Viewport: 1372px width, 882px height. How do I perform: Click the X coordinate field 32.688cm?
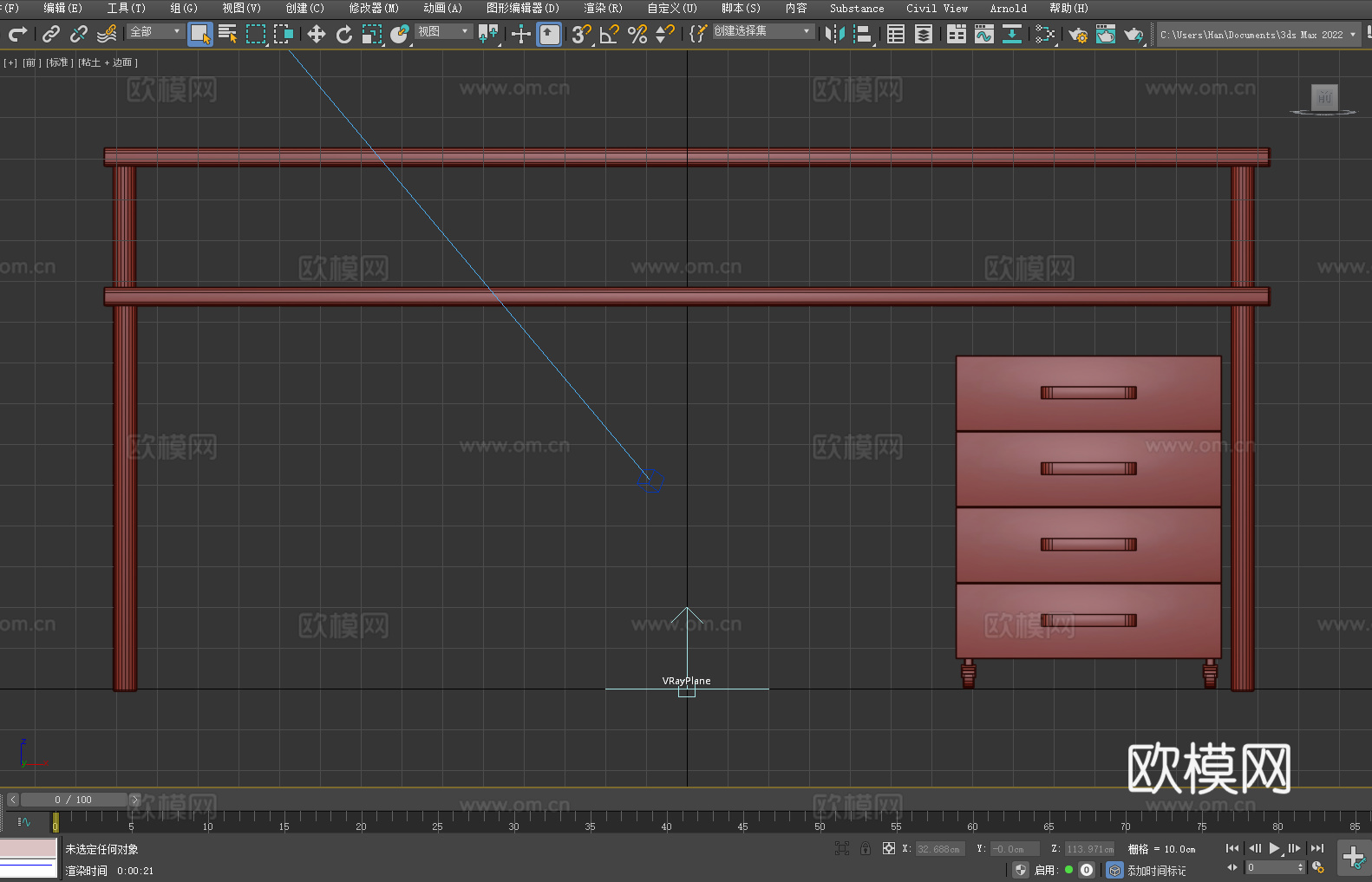(x=940, y=849)
